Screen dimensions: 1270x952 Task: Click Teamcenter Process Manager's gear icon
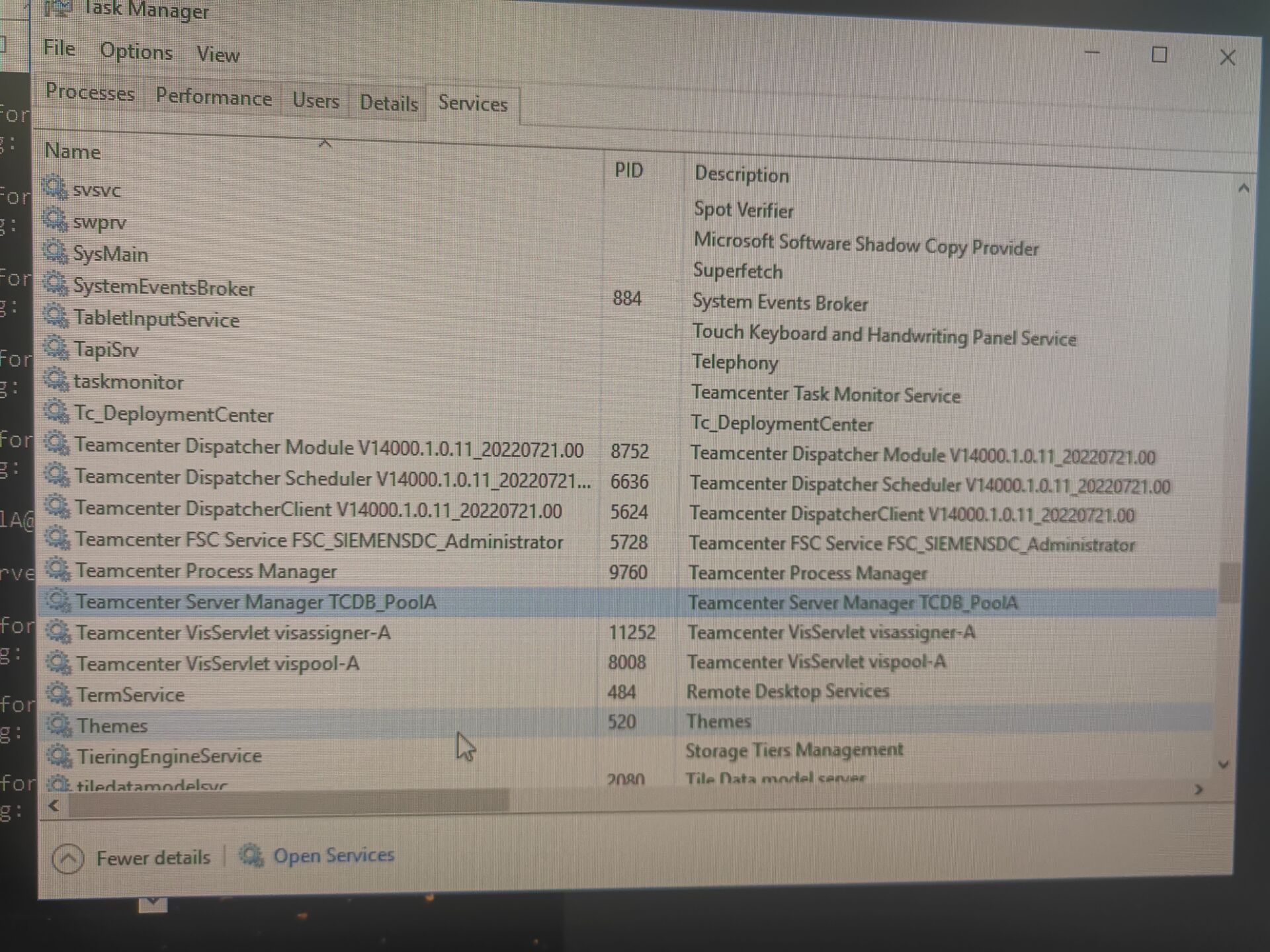pyautogui.click(x=58, y=569)
